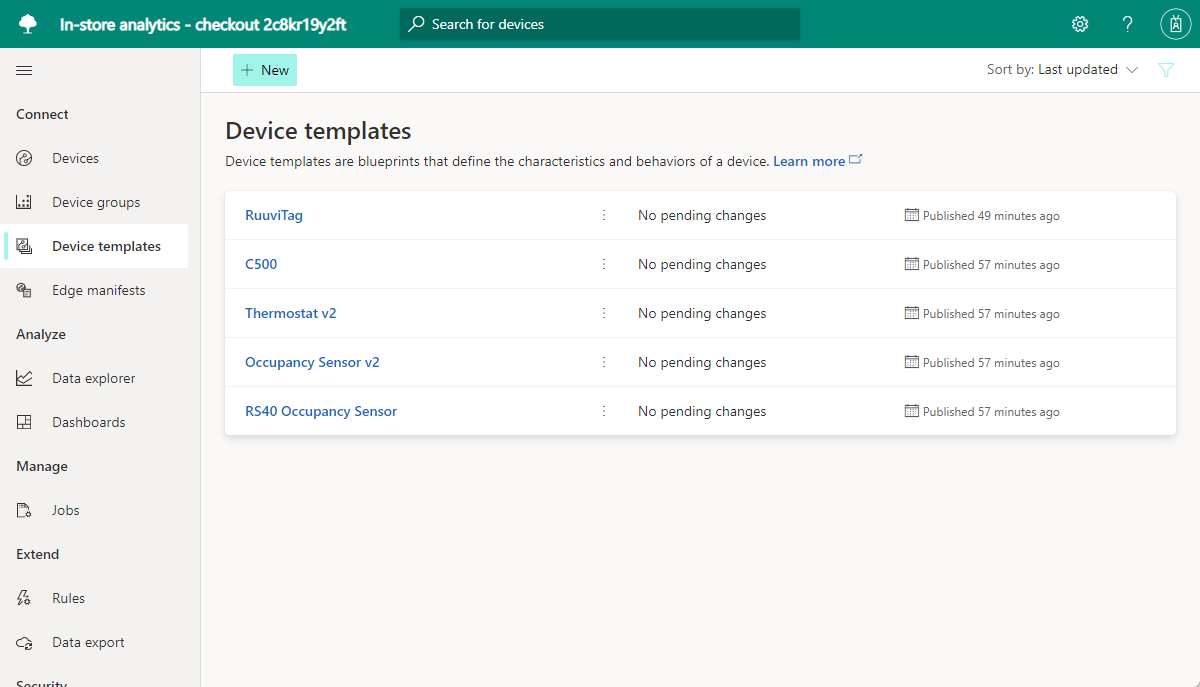
Task: Open the Sort by Last updated dropdown
Action: coord(1062,70)
